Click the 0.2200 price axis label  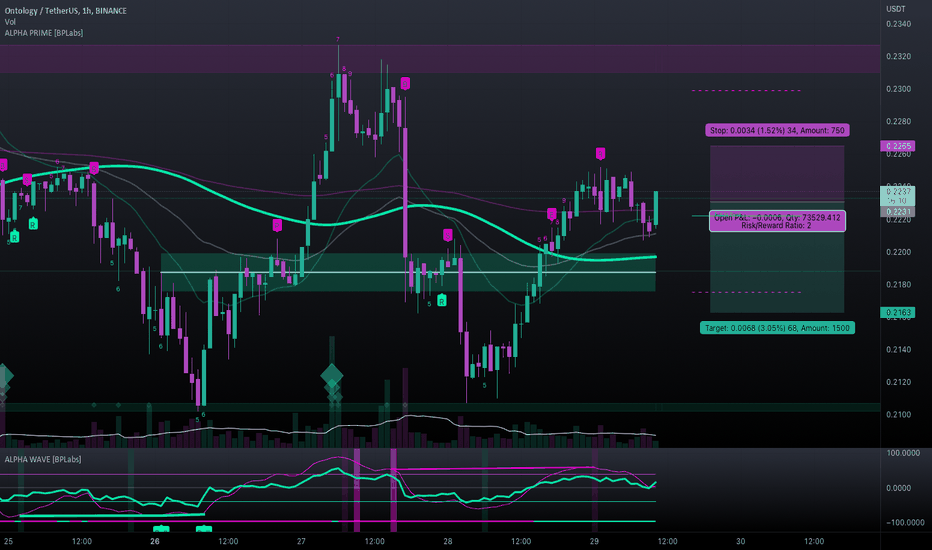[898, 252]
